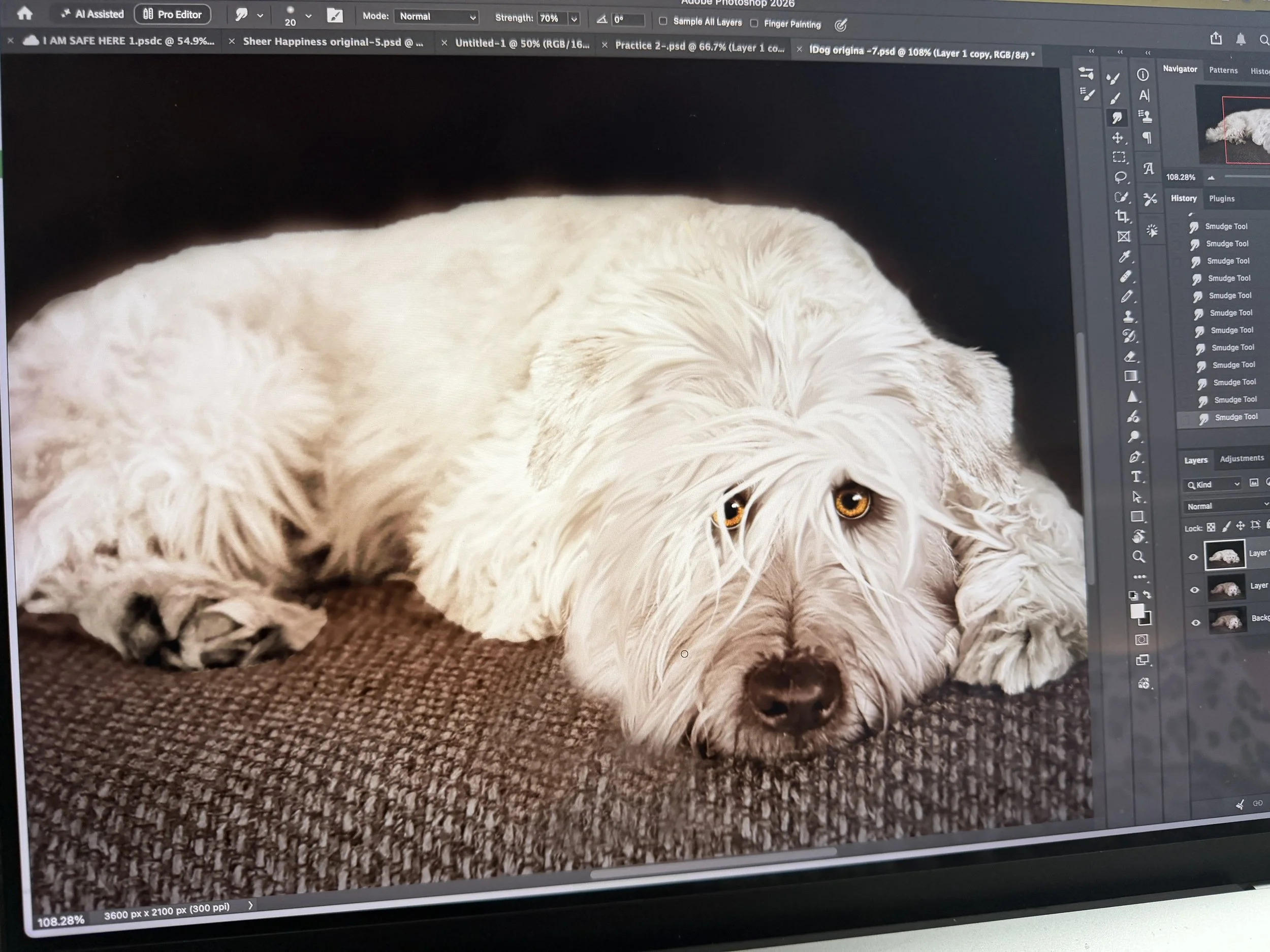Select the Eyedropper tool
The height and width of the screenshot is (952, 1270).
coord(1125,256)
